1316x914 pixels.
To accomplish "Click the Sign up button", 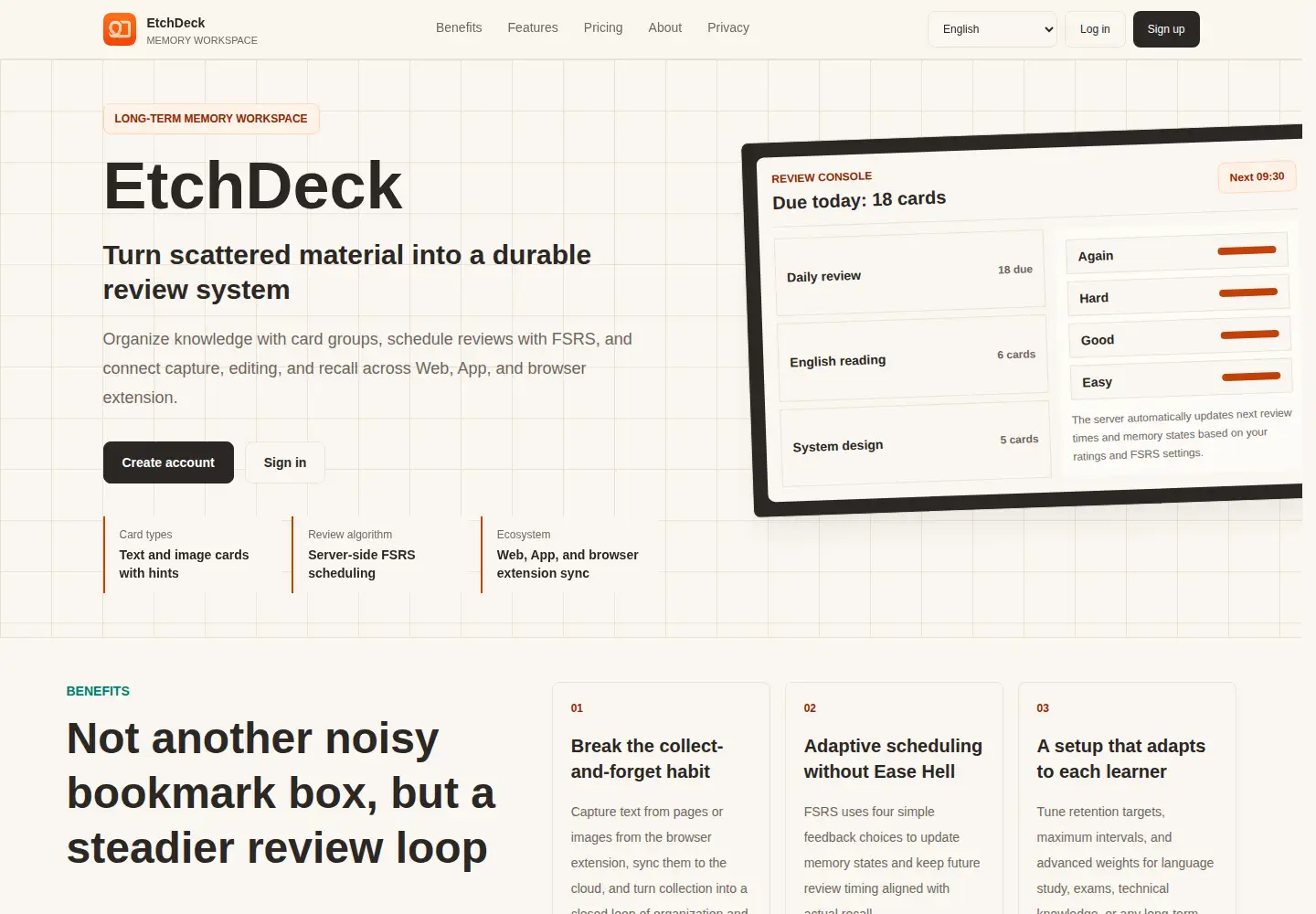I will click(x=1166, y=29).
